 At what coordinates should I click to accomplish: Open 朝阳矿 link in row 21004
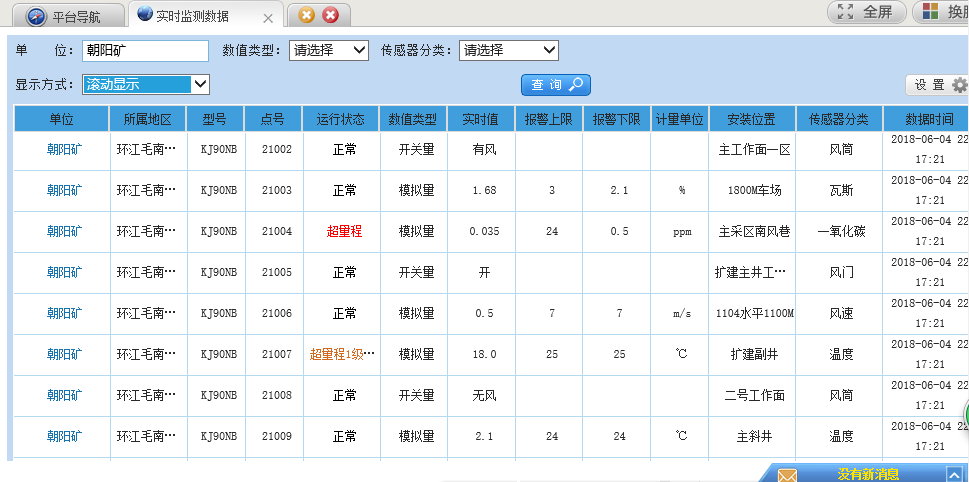(64, 231)
